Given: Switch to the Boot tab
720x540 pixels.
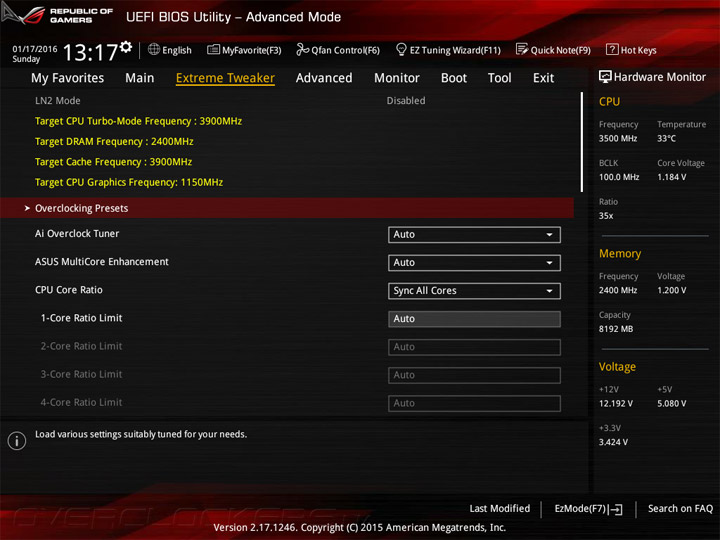Looking at the screenshot, I should 454,78.
